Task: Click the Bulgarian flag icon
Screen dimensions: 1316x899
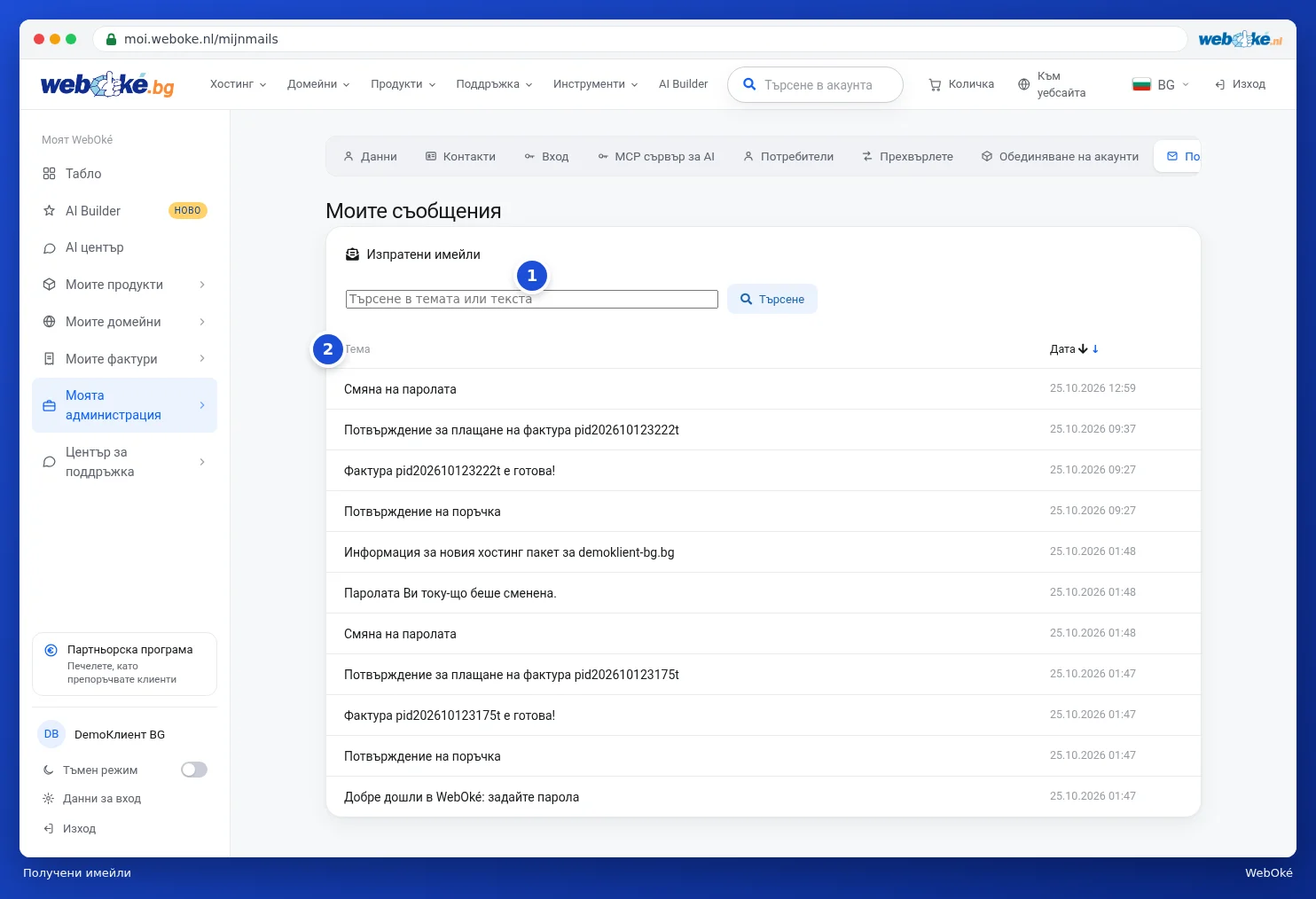Action: [x=1141, y=84]
